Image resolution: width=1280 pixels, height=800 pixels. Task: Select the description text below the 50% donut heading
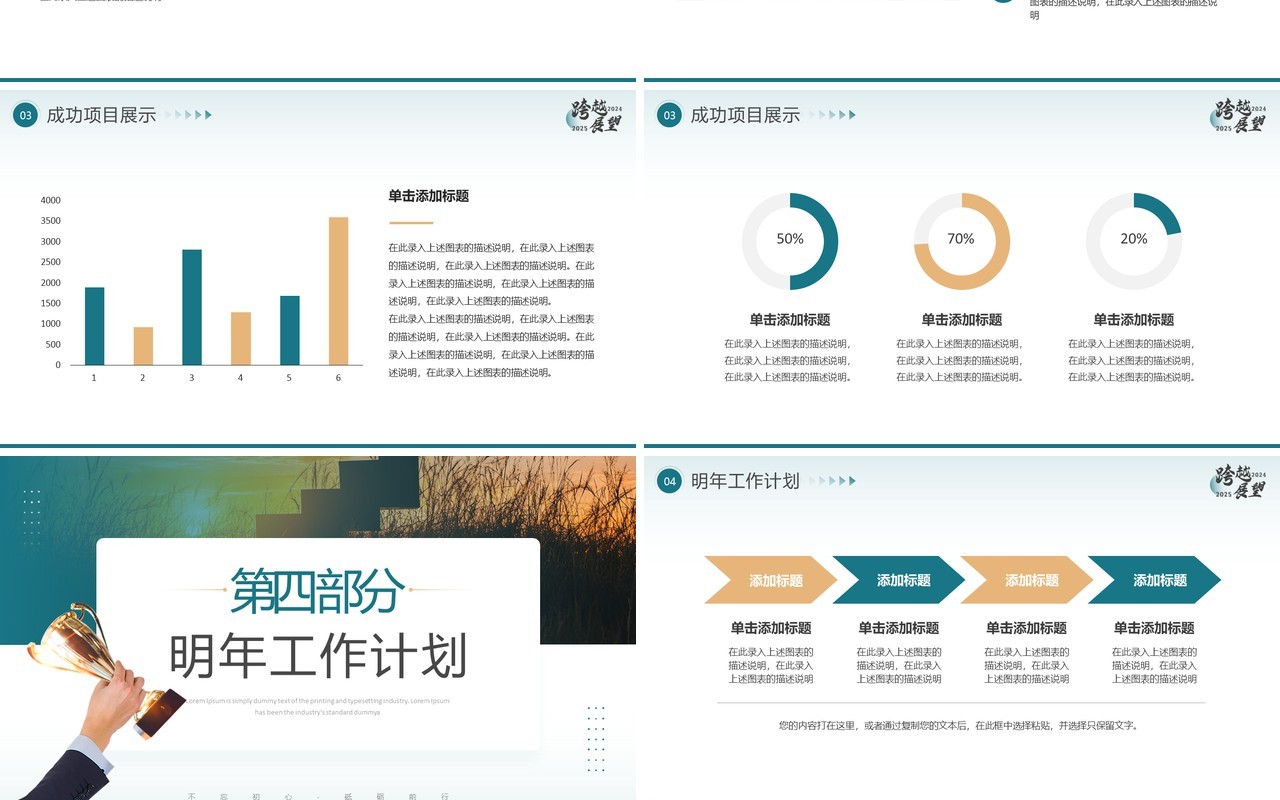tap(790, 361)
